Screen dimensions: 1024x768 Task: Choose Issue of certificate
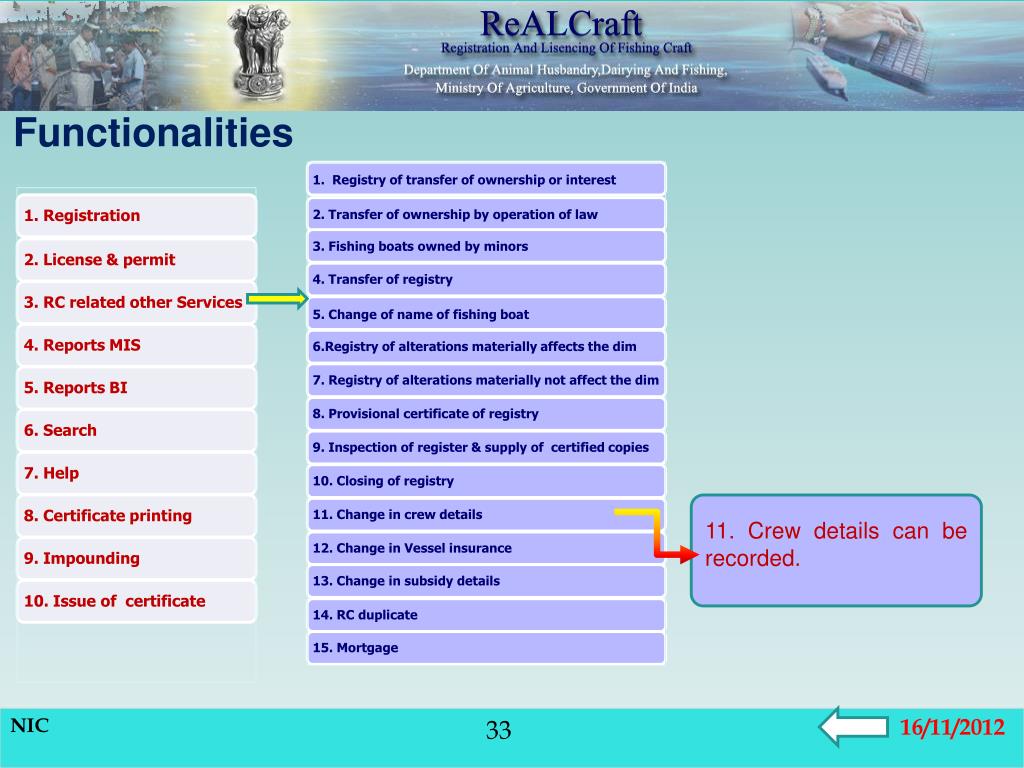[x=136, y=601]
